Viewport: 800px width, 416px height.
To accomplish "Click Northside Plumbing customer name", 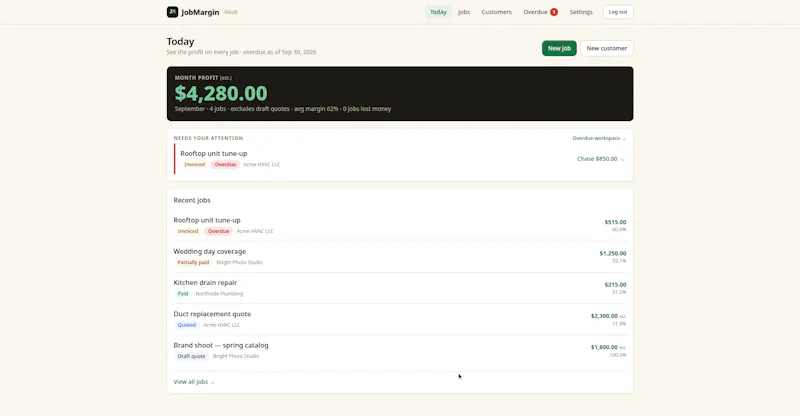I will (x=219, y=293).
